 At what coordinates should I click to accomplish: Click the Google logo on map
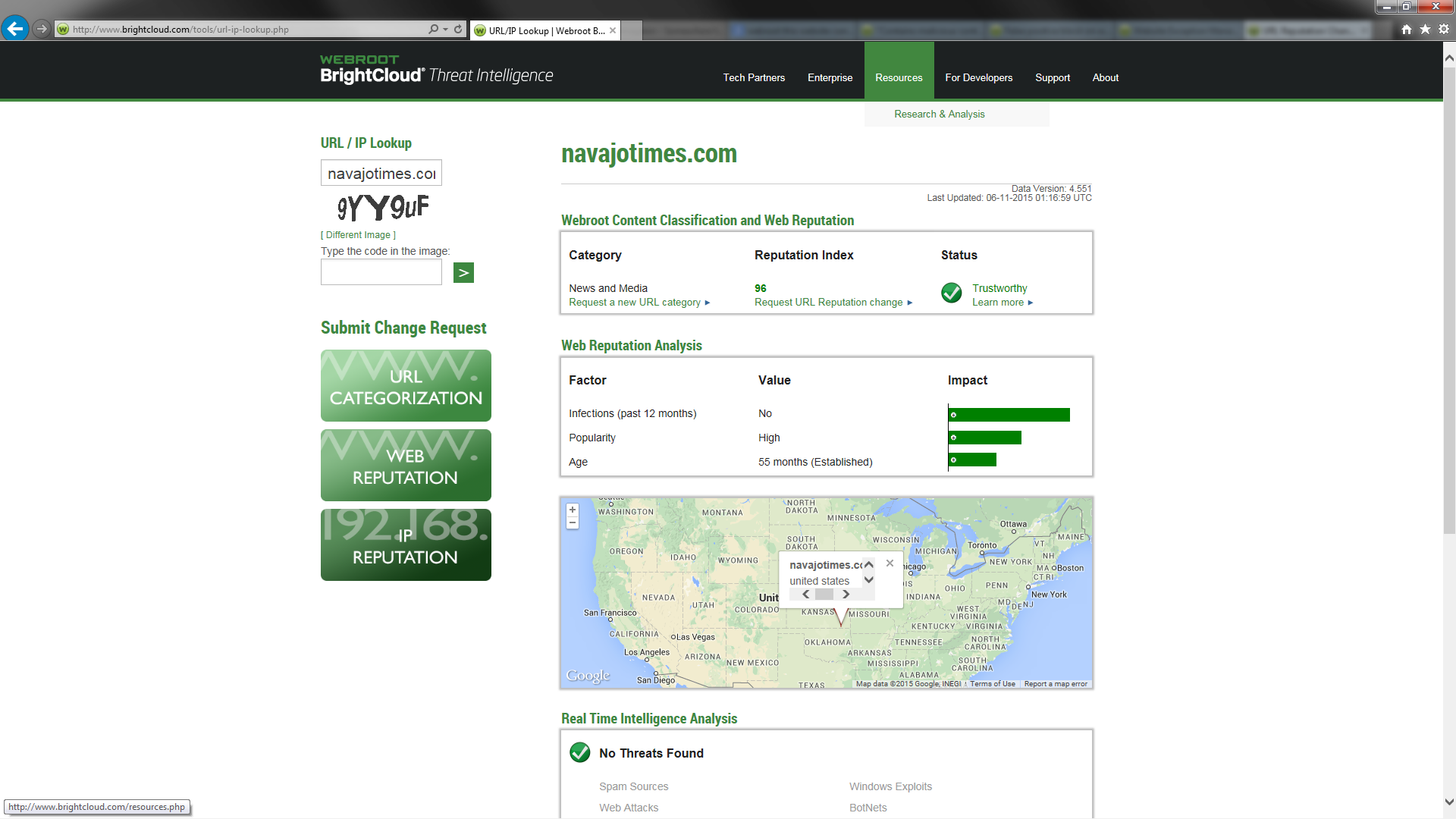tap(588, 675)
